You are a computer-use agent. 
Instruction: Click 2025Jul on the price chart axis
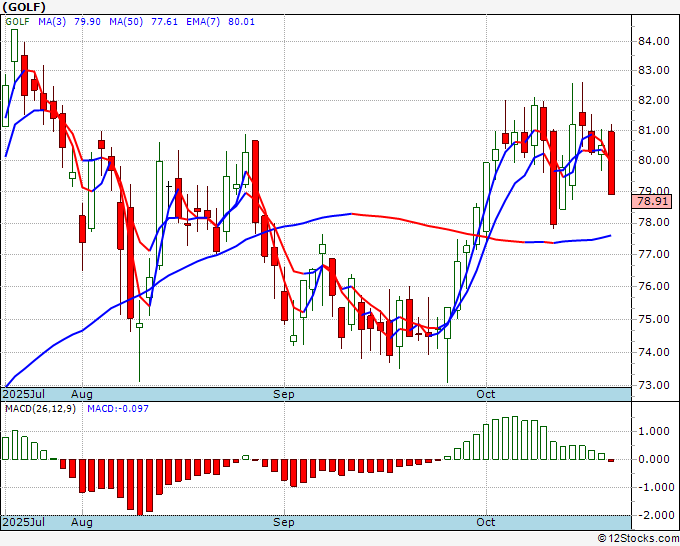(x=24, y=394)
